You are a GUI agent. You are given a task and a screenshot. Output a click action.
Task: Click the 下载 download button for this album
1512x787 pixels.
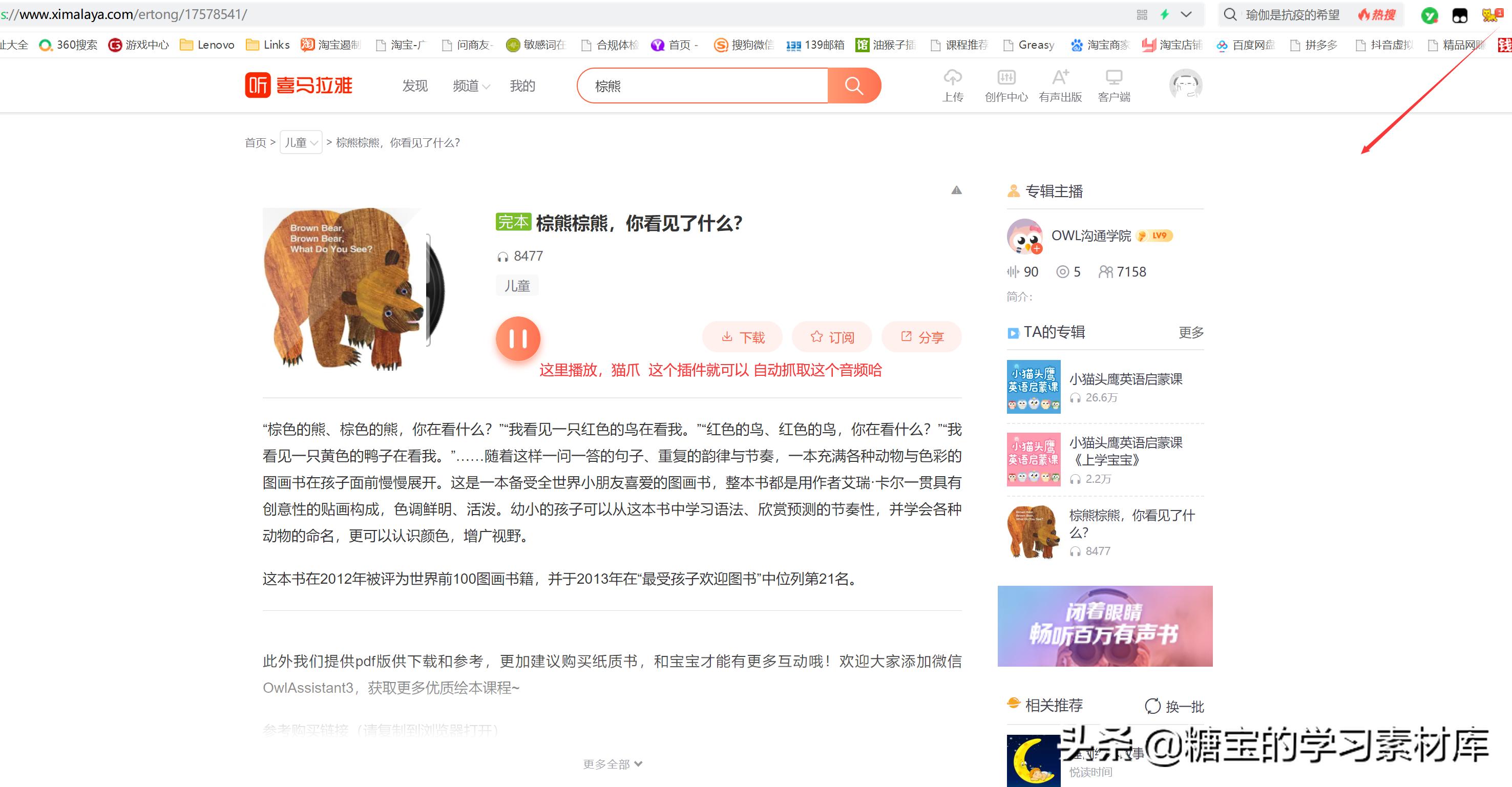(x=742, y=337)
